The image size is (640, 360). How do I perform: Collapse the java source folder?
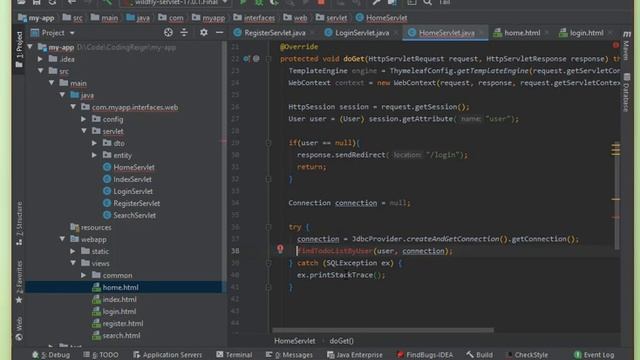tap(62, 95)
